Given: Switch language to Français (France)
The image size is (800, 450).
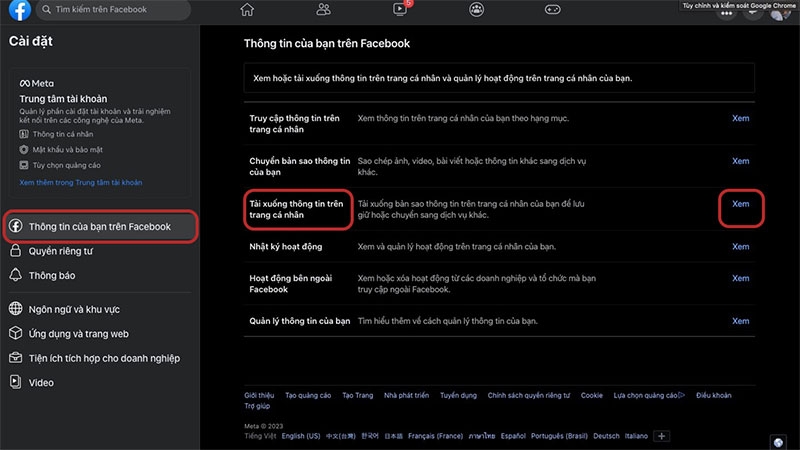Looking at the screenshot, I should 435,436.
